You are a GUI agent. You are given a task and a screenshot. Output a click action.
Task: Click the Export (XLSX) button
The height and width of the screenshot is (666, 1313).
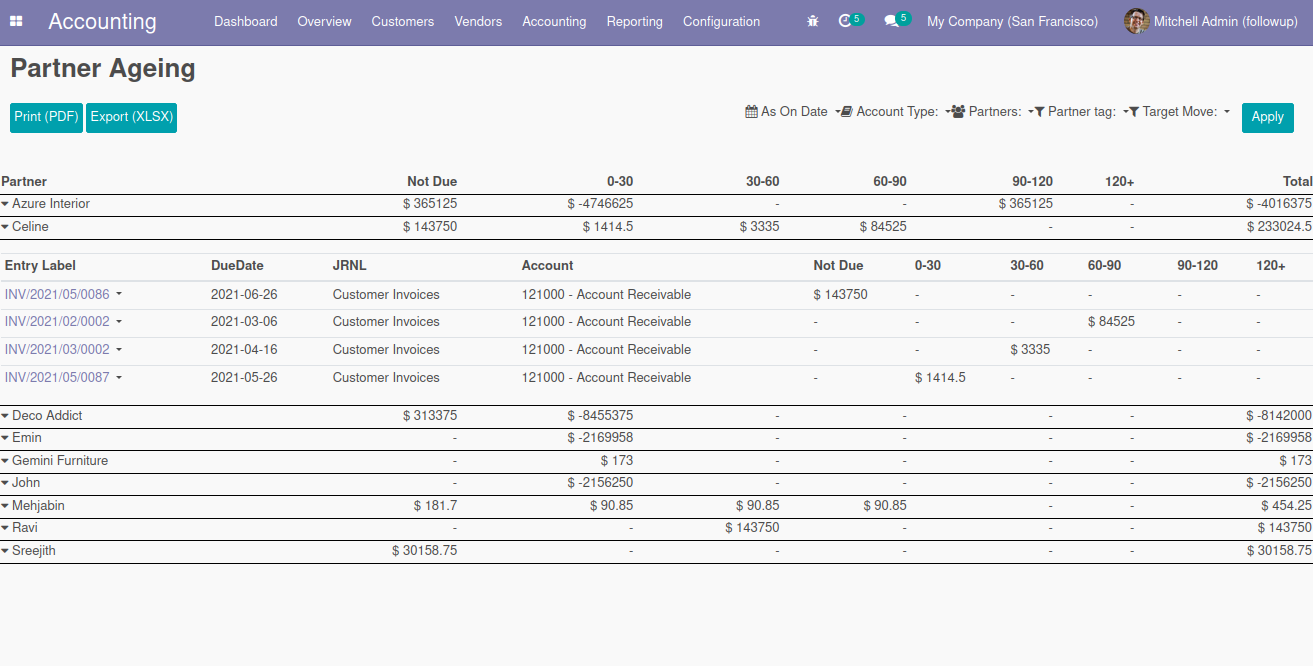[131, 117]
